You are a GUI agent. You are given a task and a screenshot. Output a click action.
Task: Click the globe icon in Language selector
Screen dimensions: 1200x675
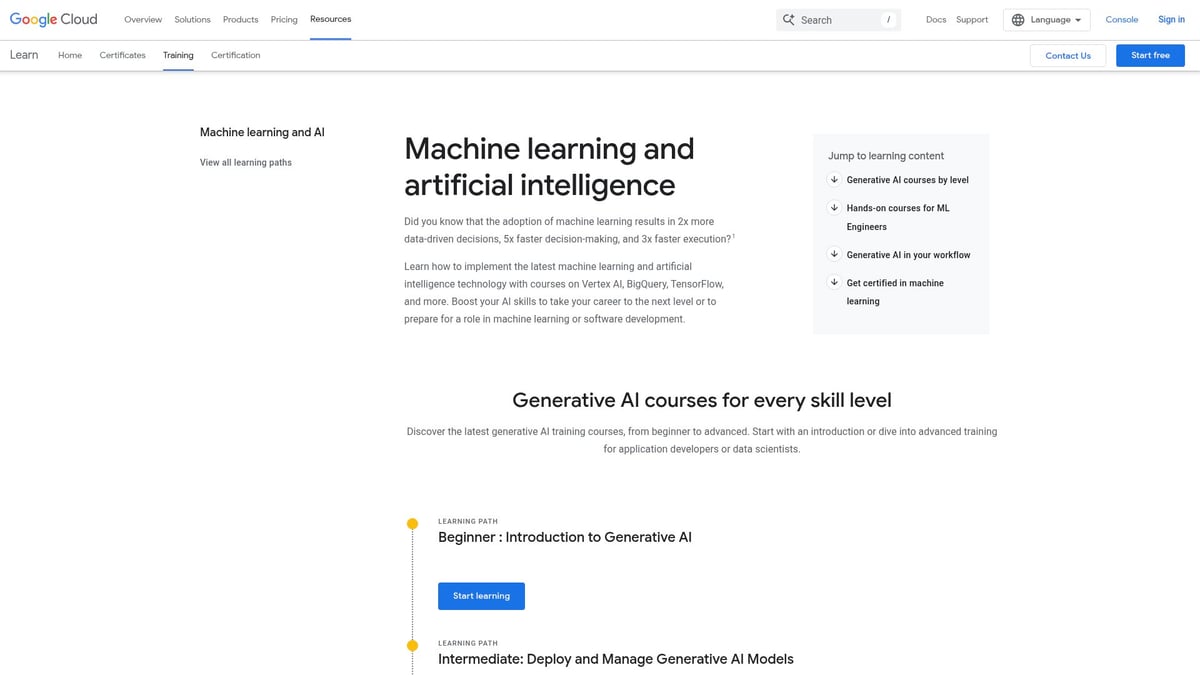pyautogui.click(x=1018, y=20)
